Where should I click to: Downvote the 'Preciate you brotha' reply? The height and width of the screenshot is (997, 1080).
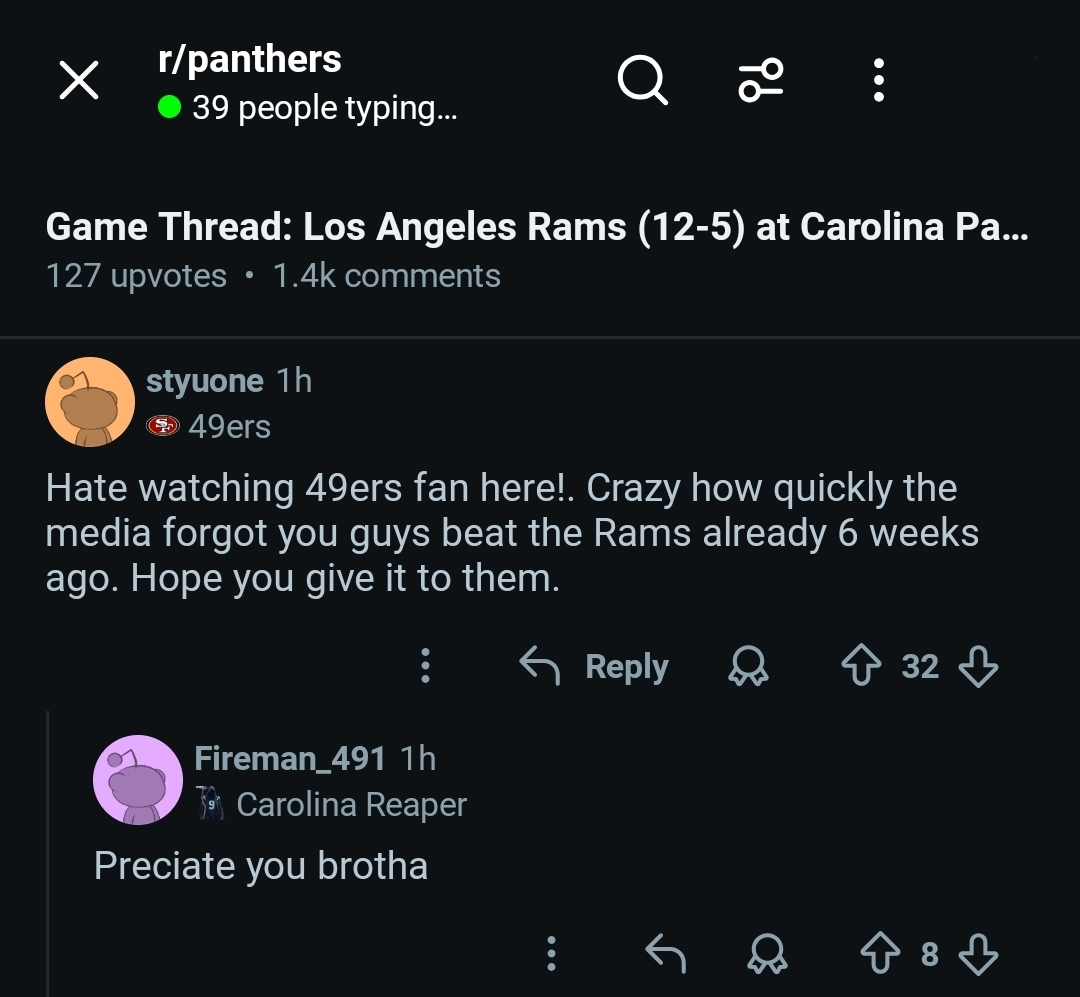point(978,954)
